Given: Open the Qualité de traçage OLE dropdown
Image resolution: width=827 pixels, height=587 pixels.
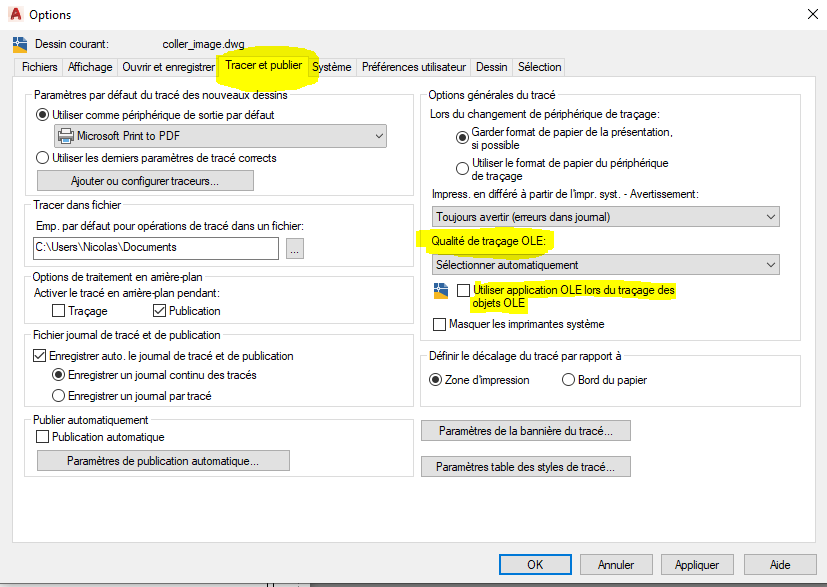Looking at the screenshot, I should point(606,265).
